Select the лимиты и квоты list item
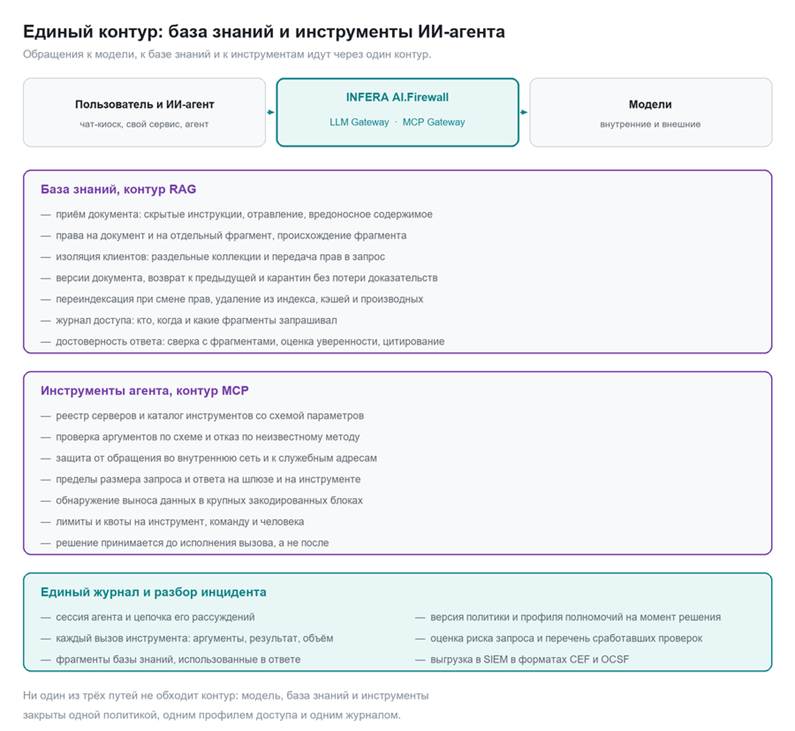 (x=172, y=522)
